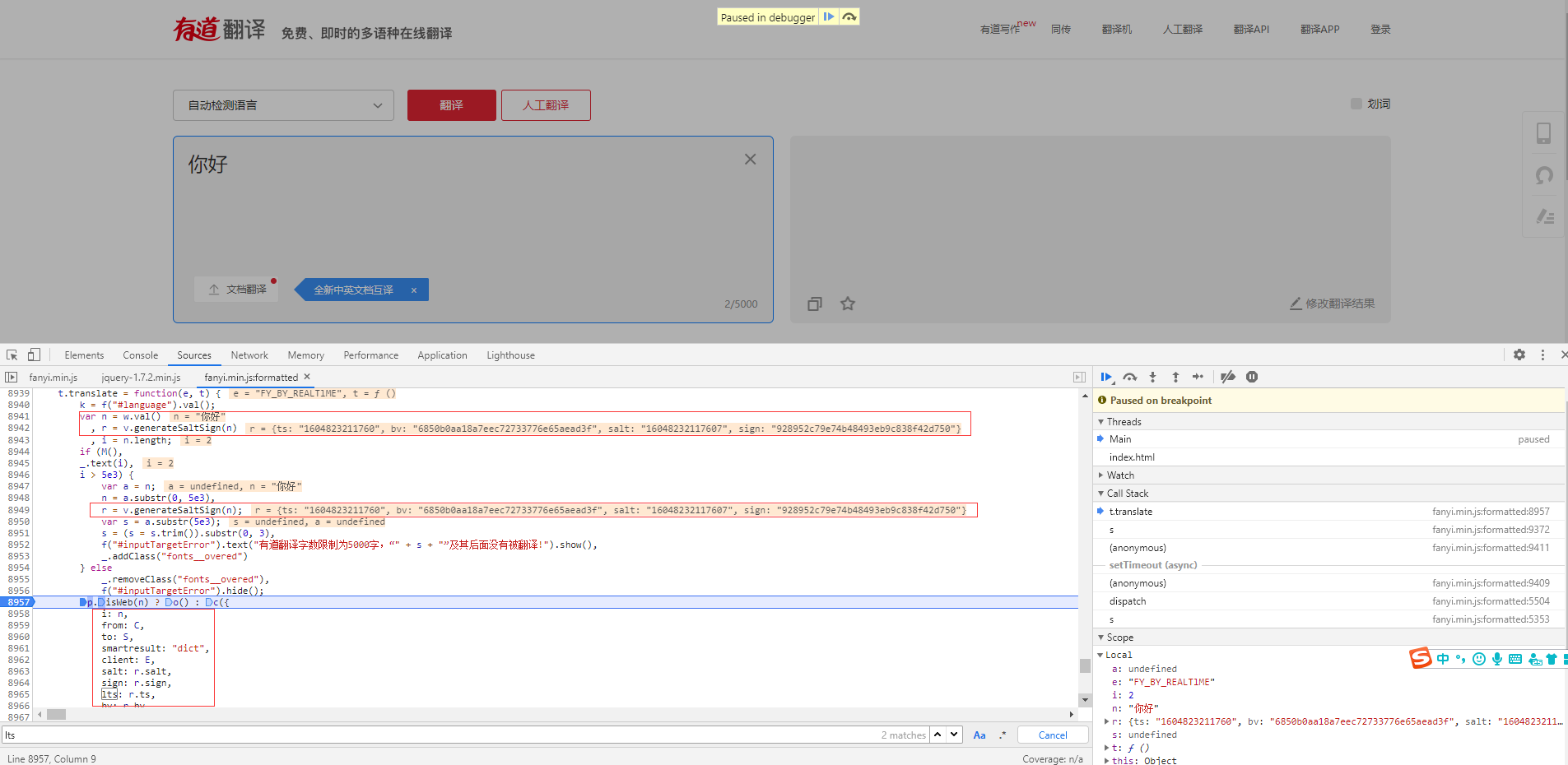The image size is (1568, 765).
Task: Copy the translation result icon
Action: (815, 304)
